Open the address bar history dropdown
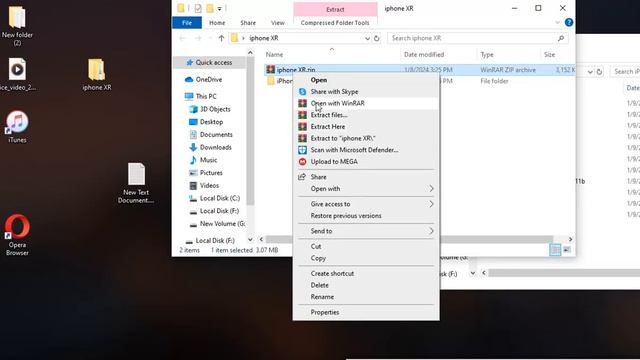This screenshot has width=640, height=360. [367, 38]
